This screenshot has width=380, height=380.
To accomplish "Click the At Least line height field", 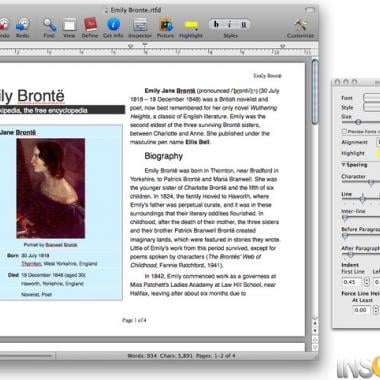I will click(x=362, y=310).
